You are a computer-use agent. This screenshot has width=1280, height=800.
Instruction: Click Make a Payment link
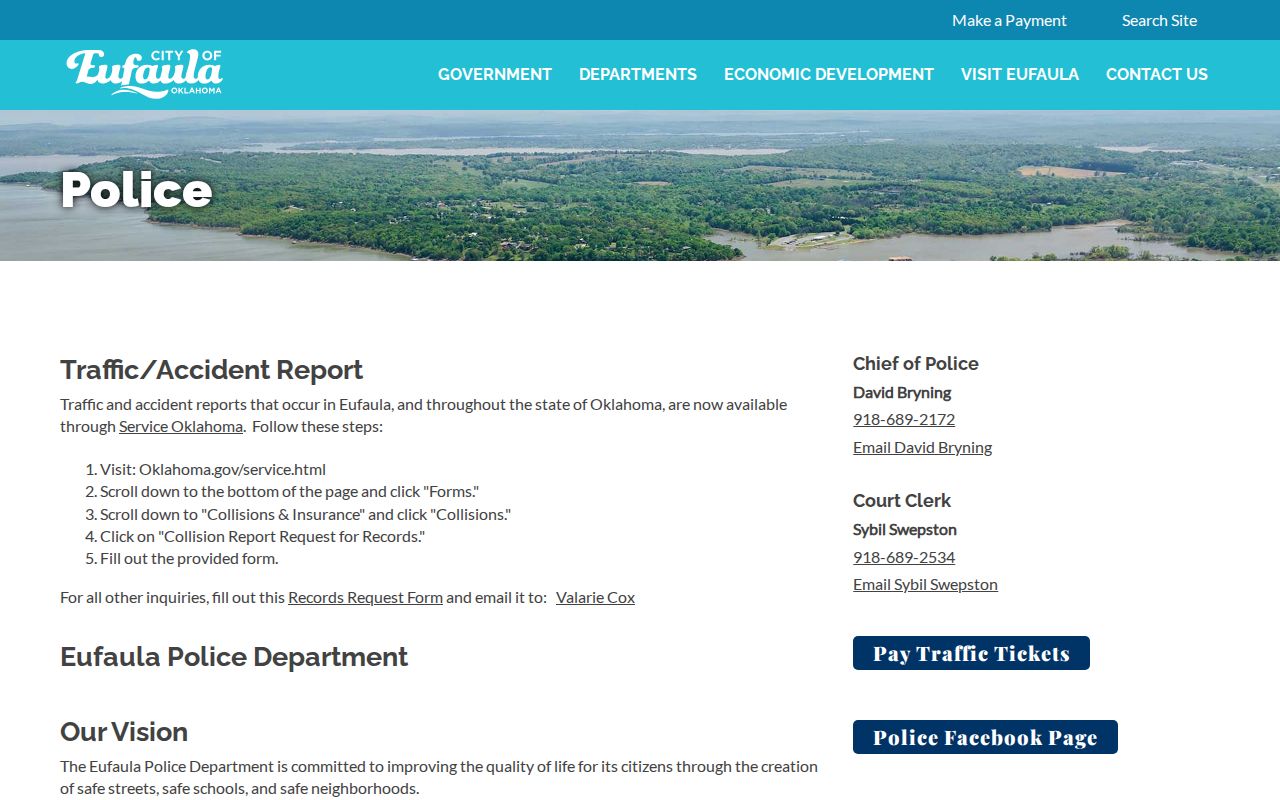[1009, 20]
